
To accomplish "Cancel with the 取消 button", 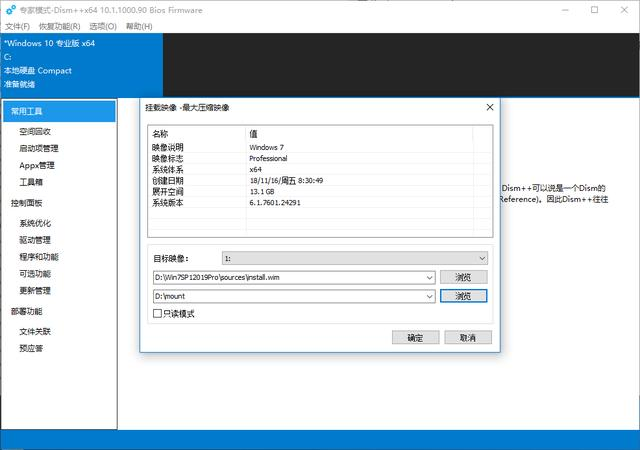I will (468, 338).
